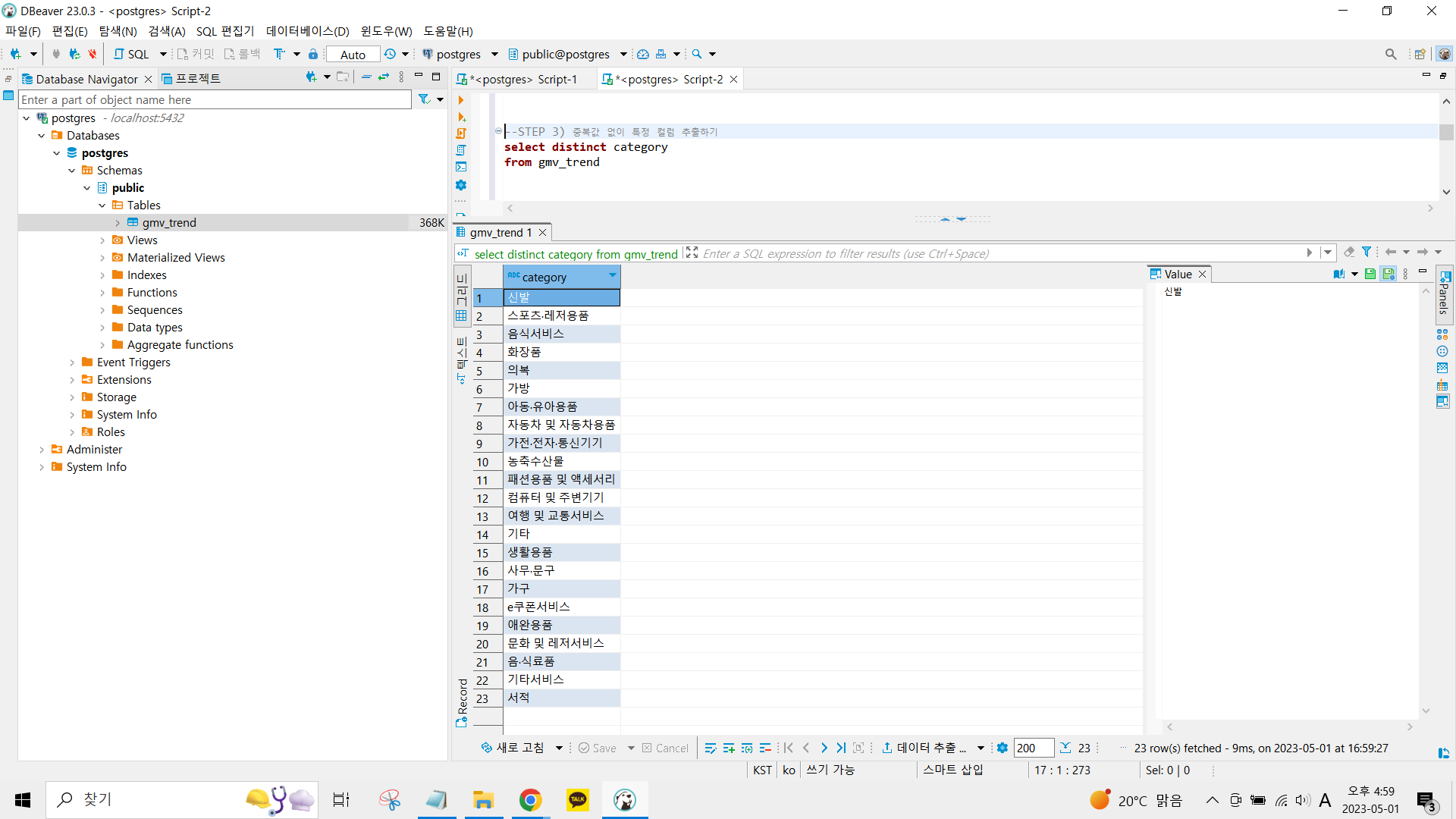Click the new connection plug icon
The image size is (1456, 819).
(16, 54)
